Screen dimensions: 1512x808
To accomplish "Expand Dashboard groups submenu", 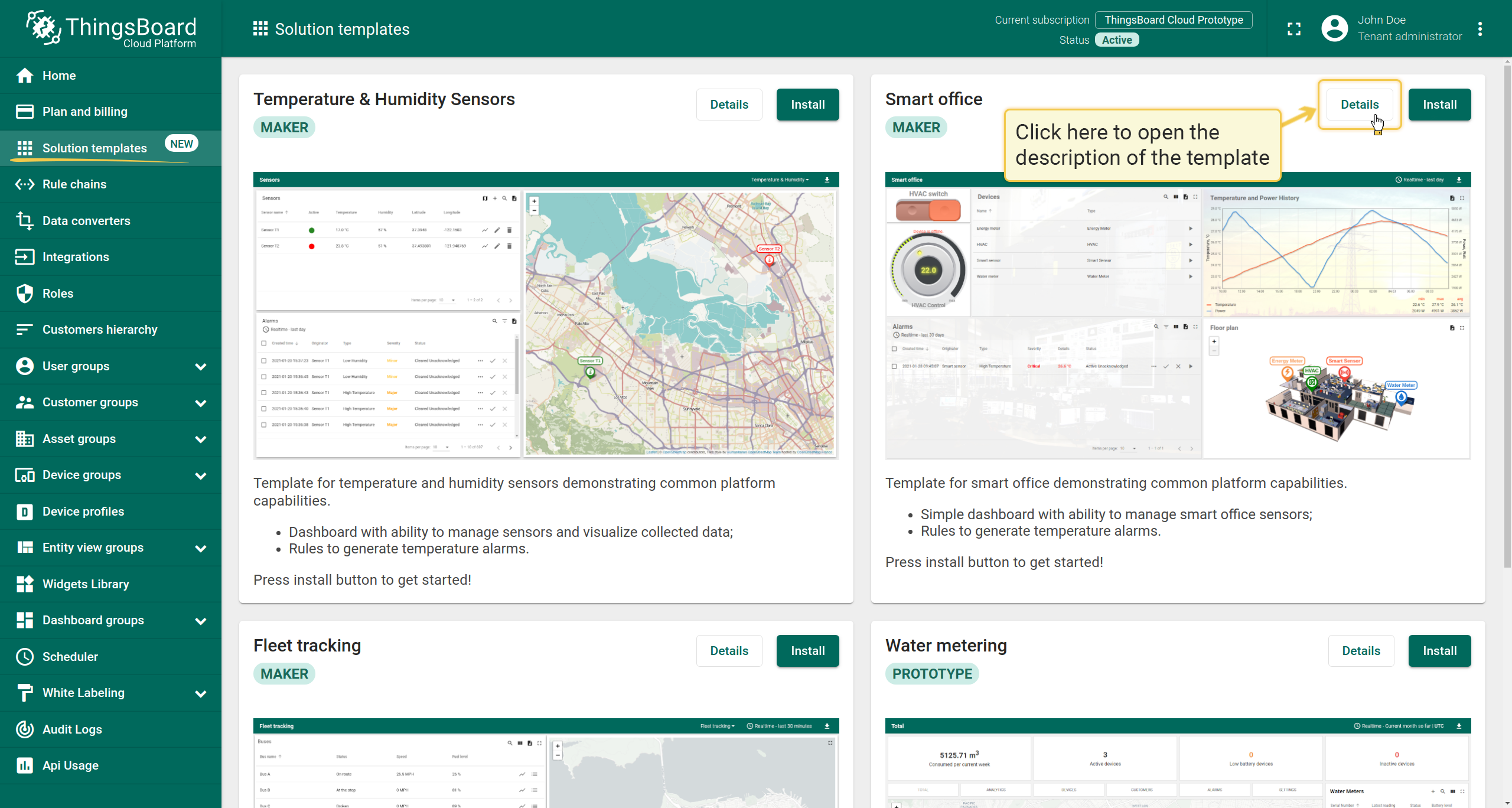I will [x=201, y=621].
